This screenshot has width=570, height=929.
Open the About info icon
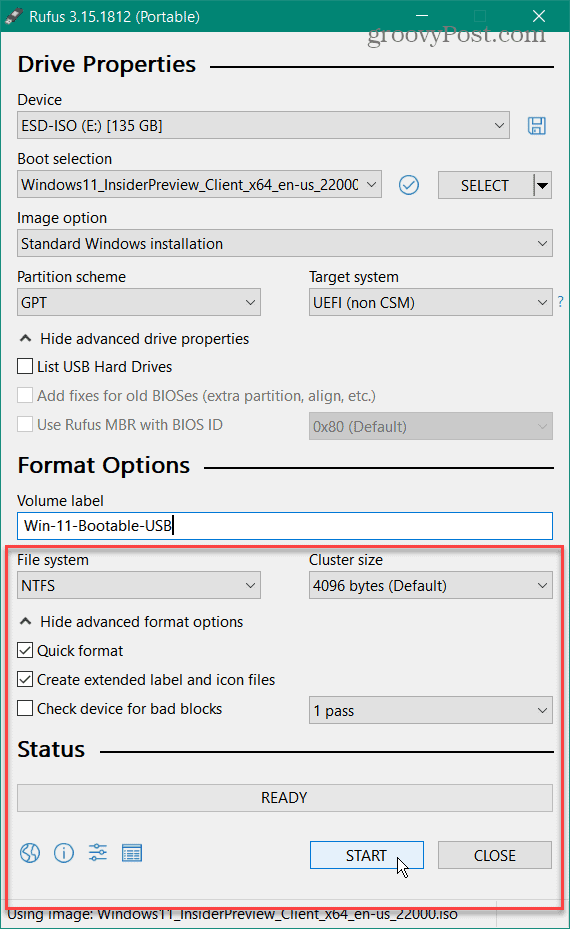(x=64, y=853)
